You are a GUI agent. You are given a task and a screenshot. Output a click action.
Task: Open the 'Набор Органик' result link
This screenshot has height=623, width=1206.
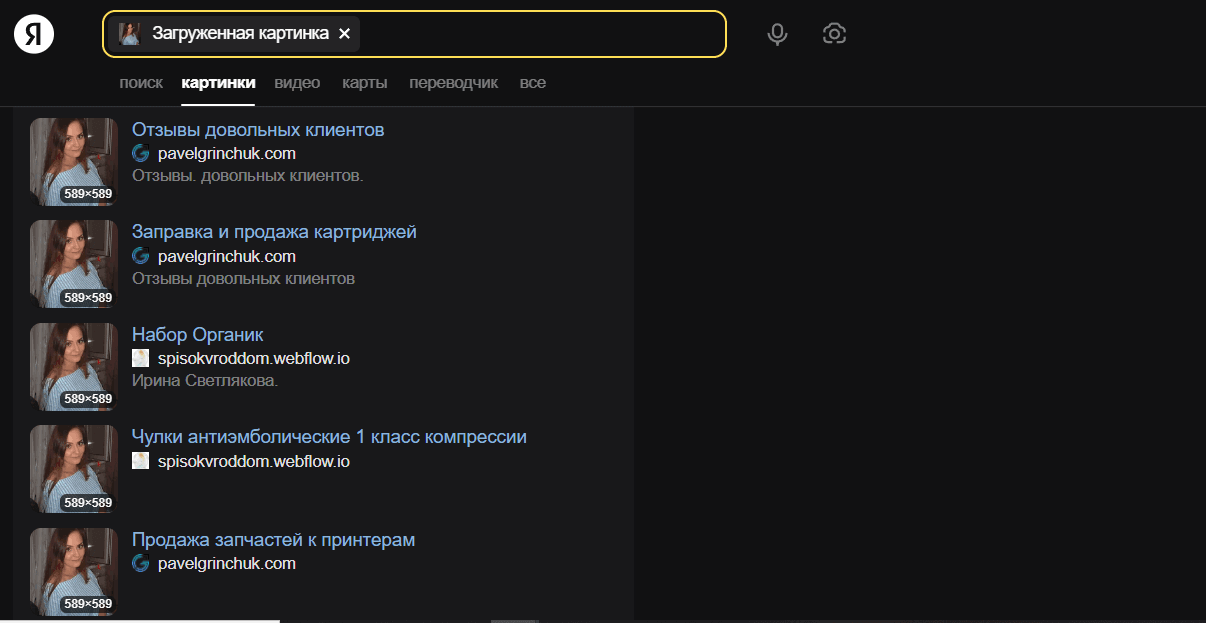[197, 334]
